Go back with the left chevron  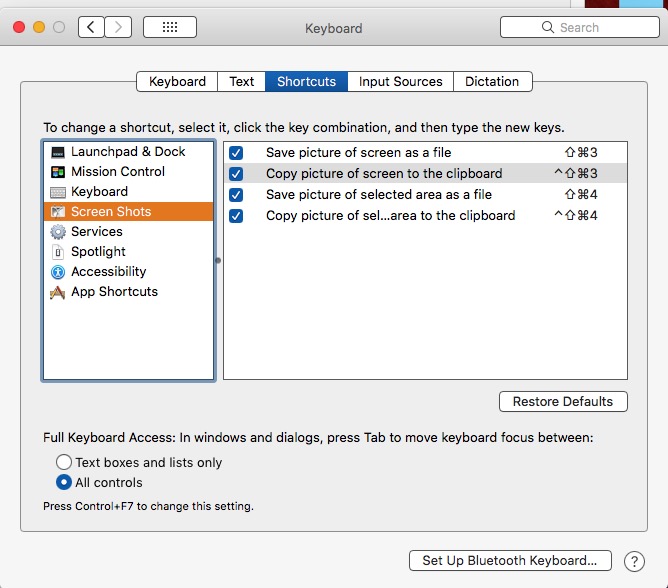pos(91,27)
